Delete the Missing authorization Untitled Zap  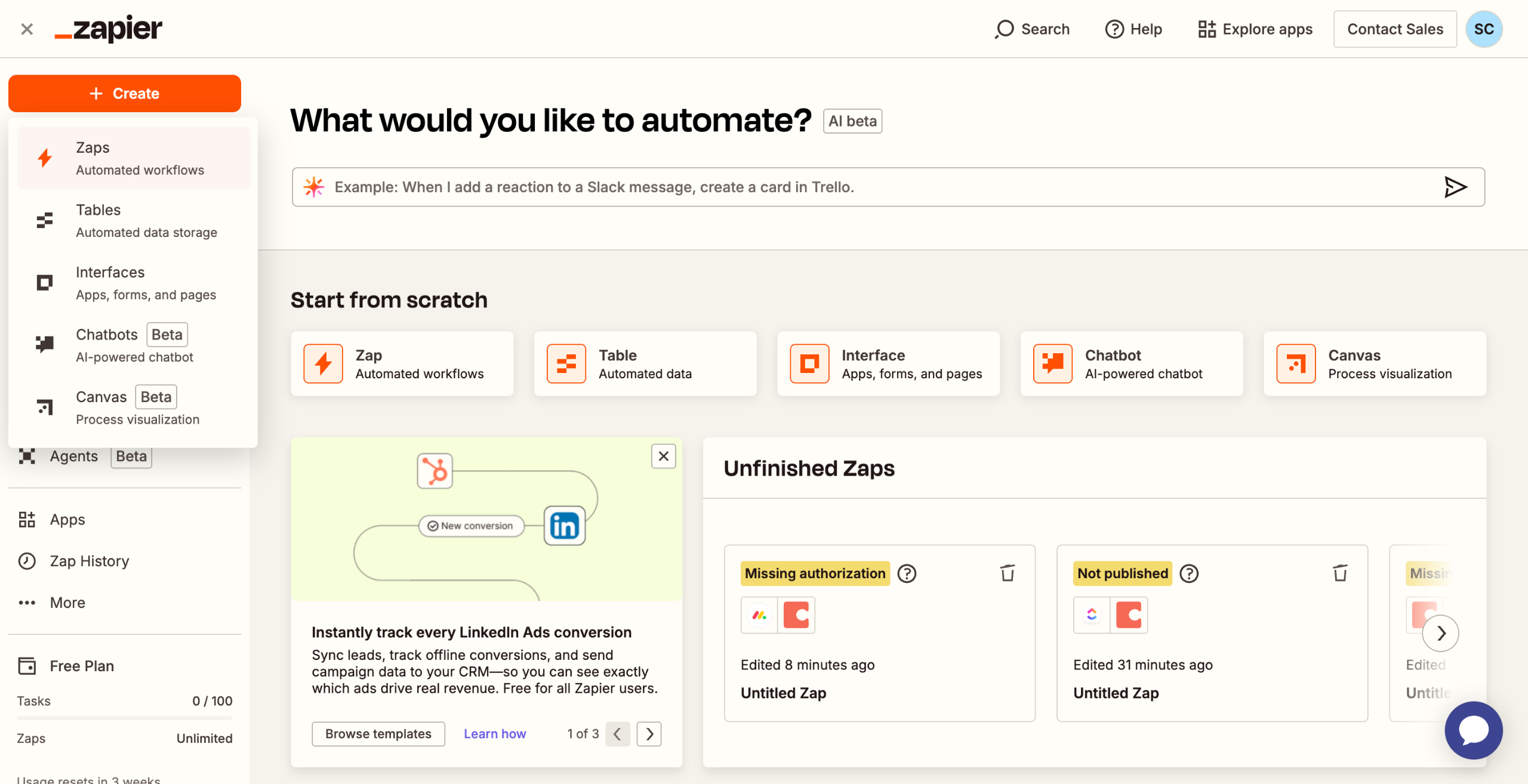1007,573
